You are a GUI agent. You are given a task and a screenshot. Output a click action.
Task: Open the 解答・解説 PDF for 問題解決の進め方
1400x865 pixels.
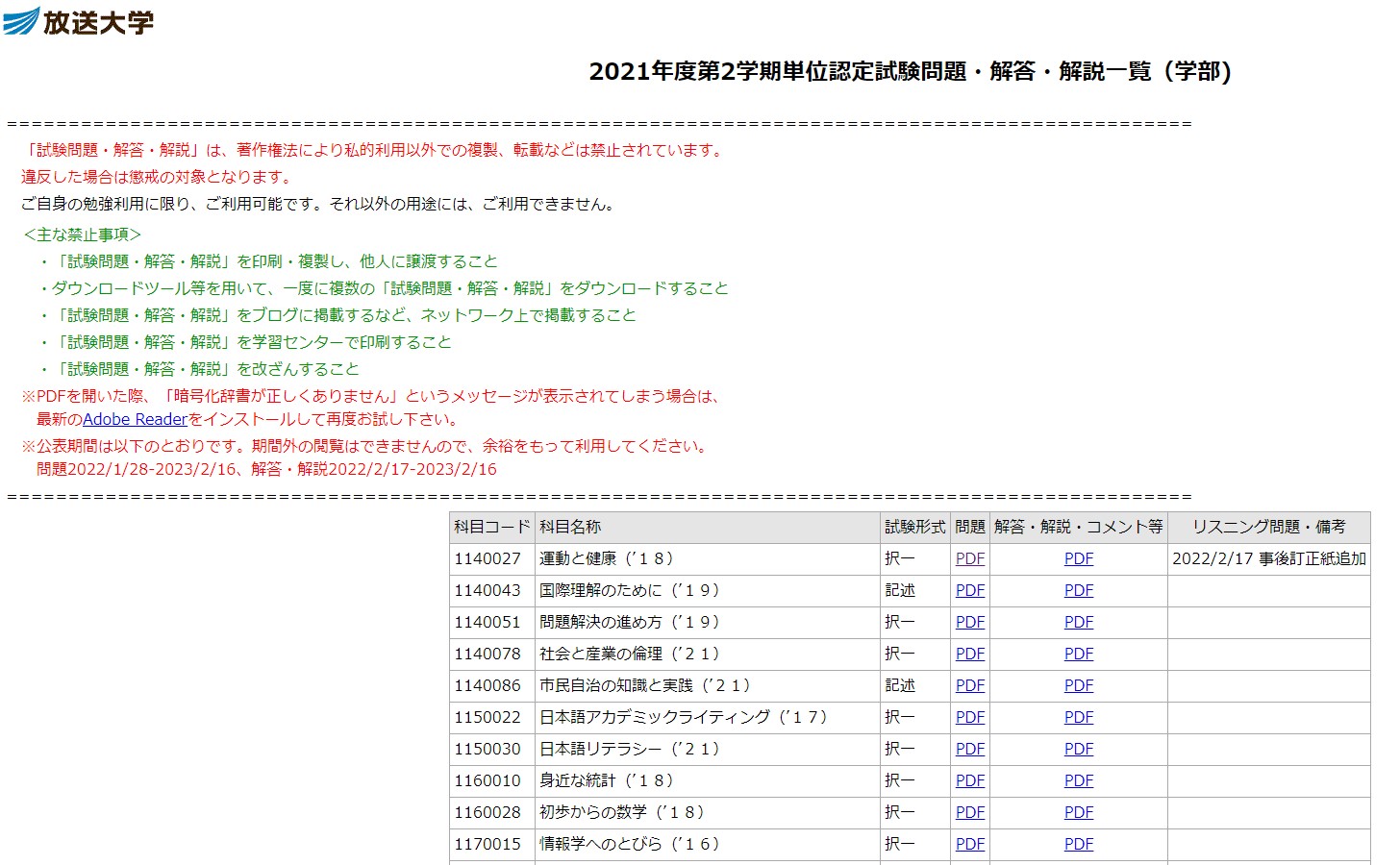pos(1078,622)
